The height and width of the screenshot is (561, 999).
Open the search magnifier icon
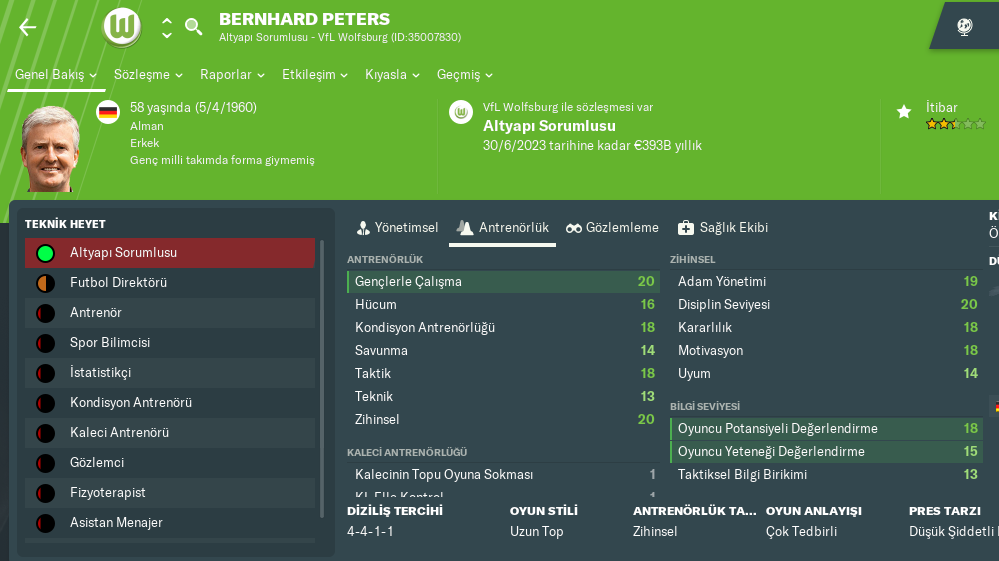pyautogui.click(x=194, y=27)
